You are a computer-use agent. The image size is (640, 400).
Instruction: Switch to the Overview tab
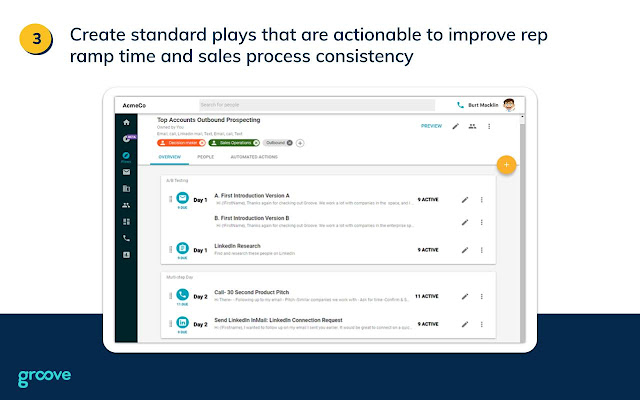(169, 157)
